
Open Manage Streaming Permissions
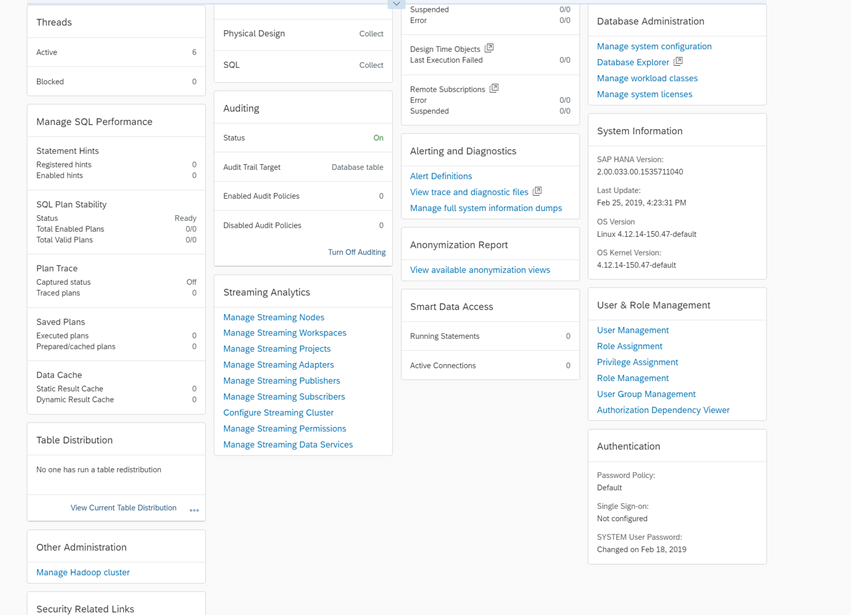tap(284, 428)
